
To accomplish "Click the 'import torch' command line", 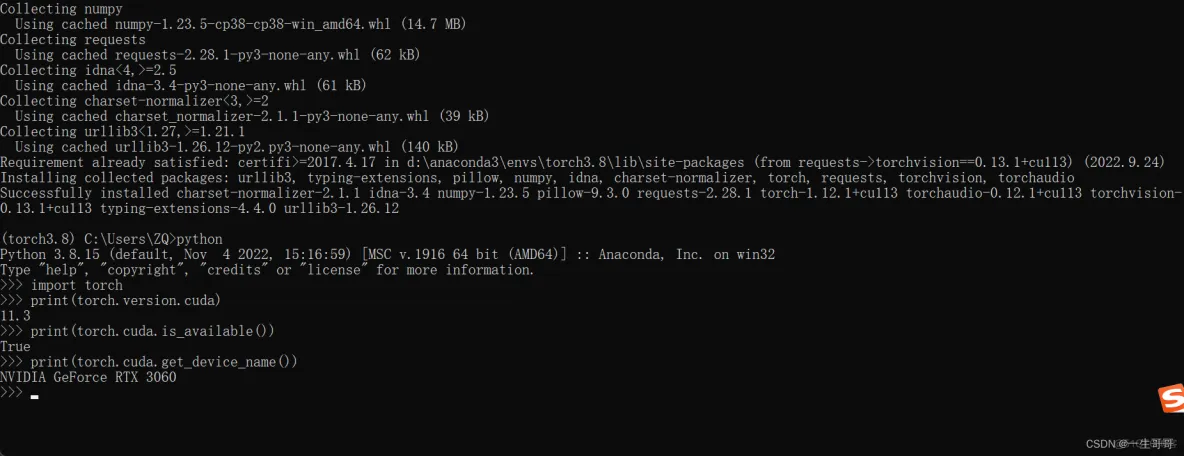I will point(61,285).
